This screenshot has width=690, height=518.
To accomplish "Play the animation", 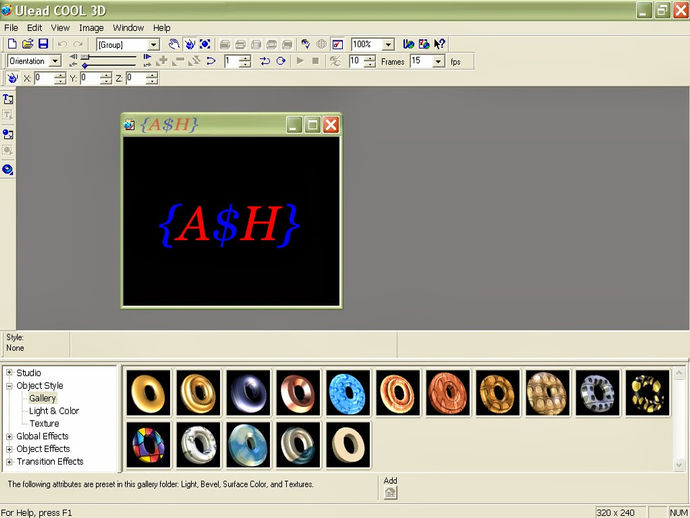I will [x=300, y=61].
